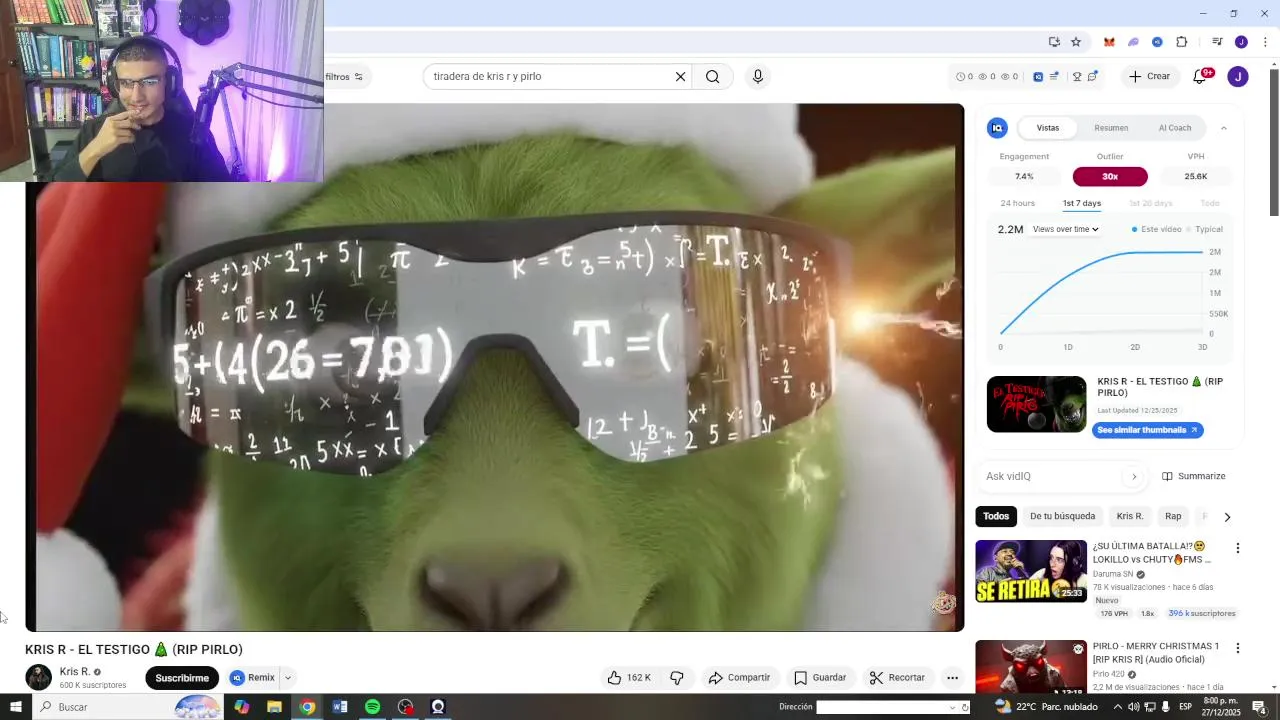Image resolution: width=1280 pixels, height=720 pixels.
Task: Click See similar thumbnails
Action: click(x=1147, y=430)
